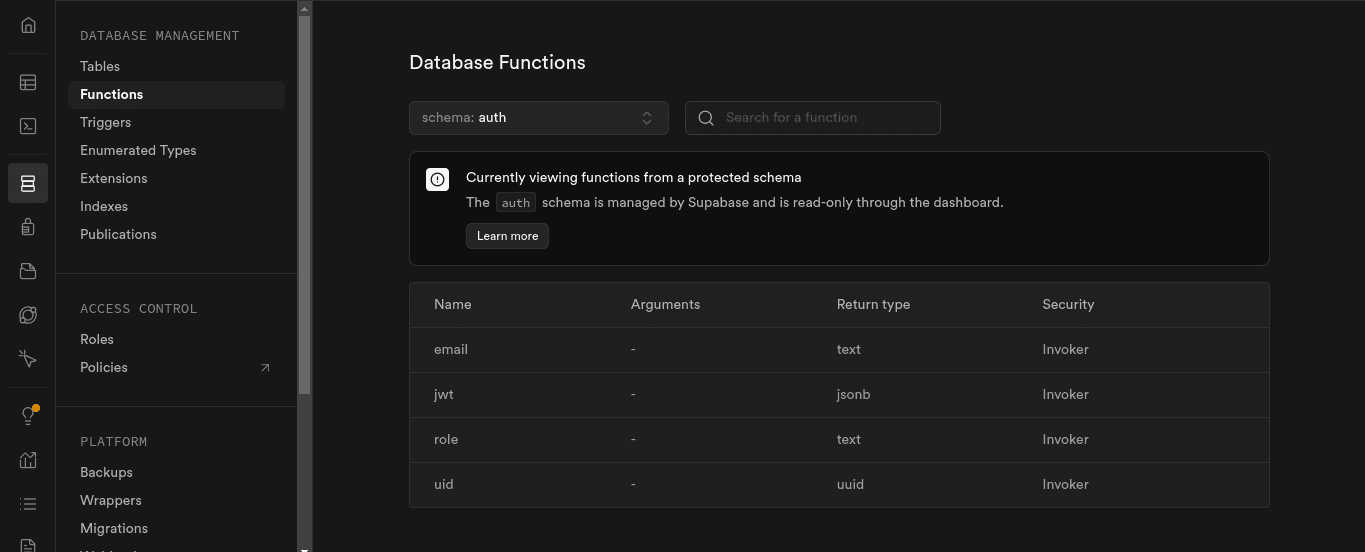Click the Database Functions heading
Screen dimensions: 1365x552
pos(498,63)
